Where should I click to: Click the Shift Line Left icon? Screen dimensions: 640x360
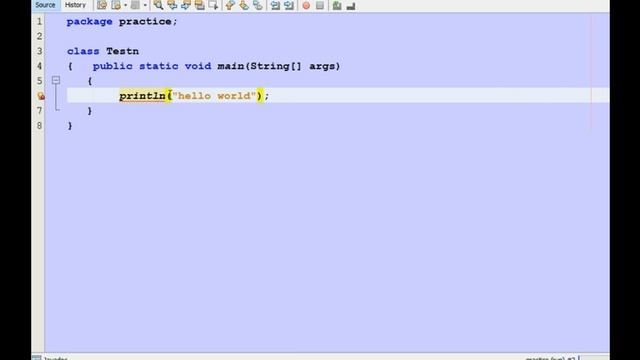tap(275, 5)
